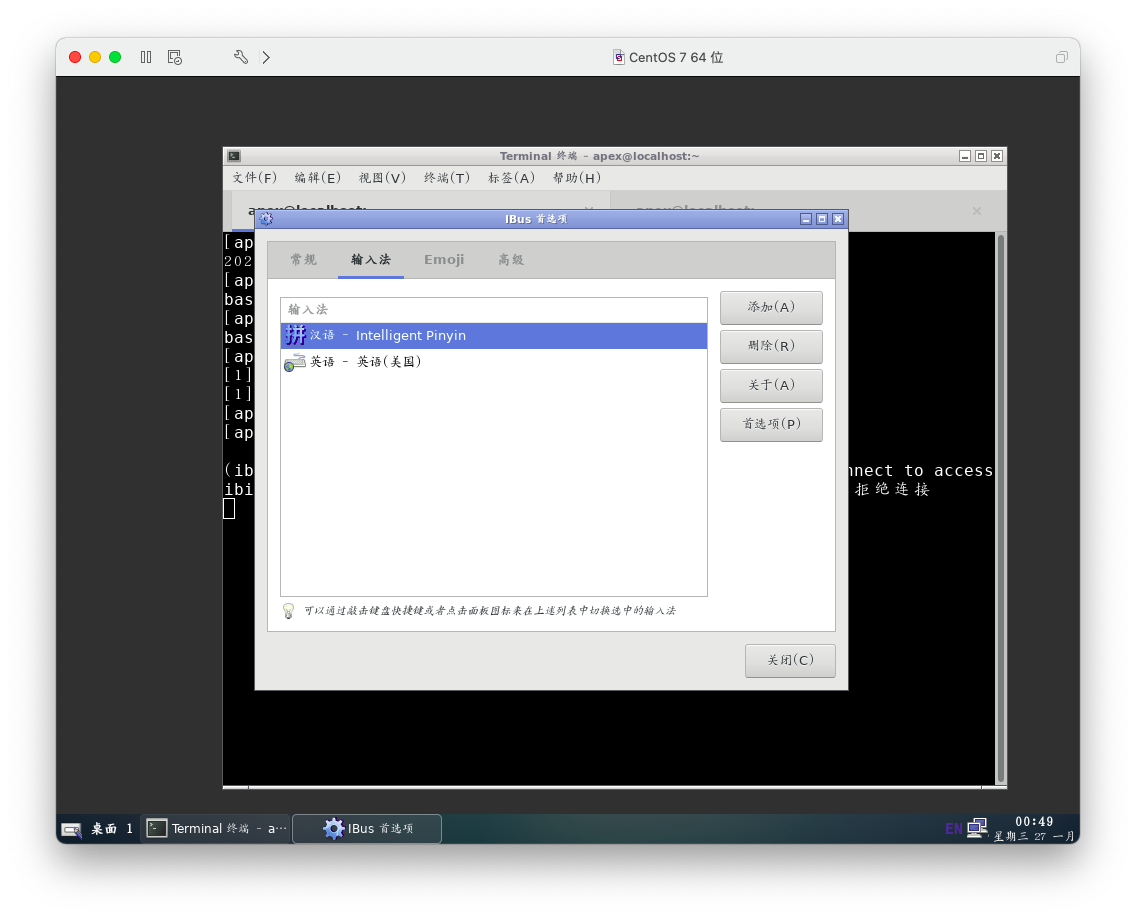1136x918 pixels.
Task: Click the Terminal scrollbar
Action: (x=1001, y=509)
